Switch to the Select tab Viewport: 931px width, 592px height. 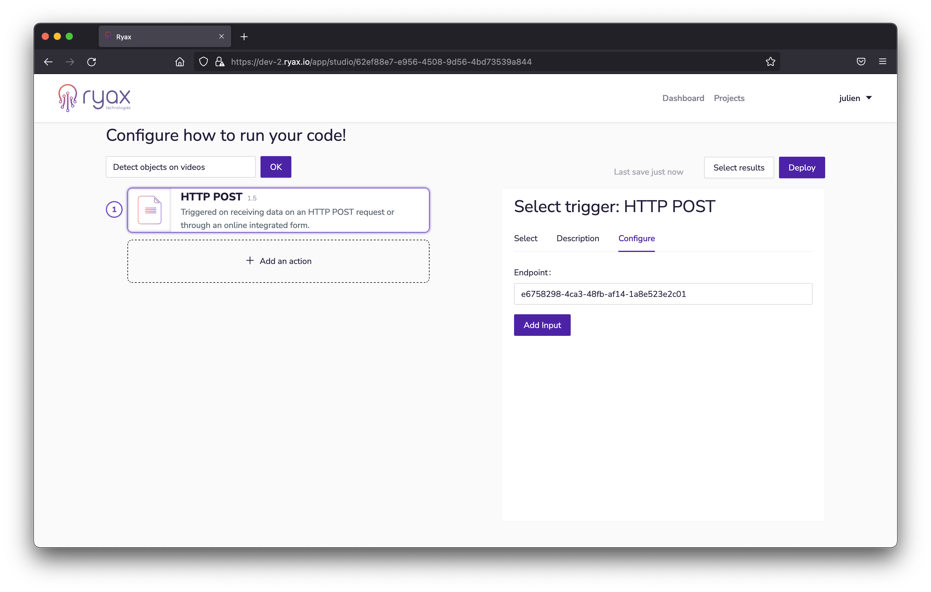[x=525, y=239]
